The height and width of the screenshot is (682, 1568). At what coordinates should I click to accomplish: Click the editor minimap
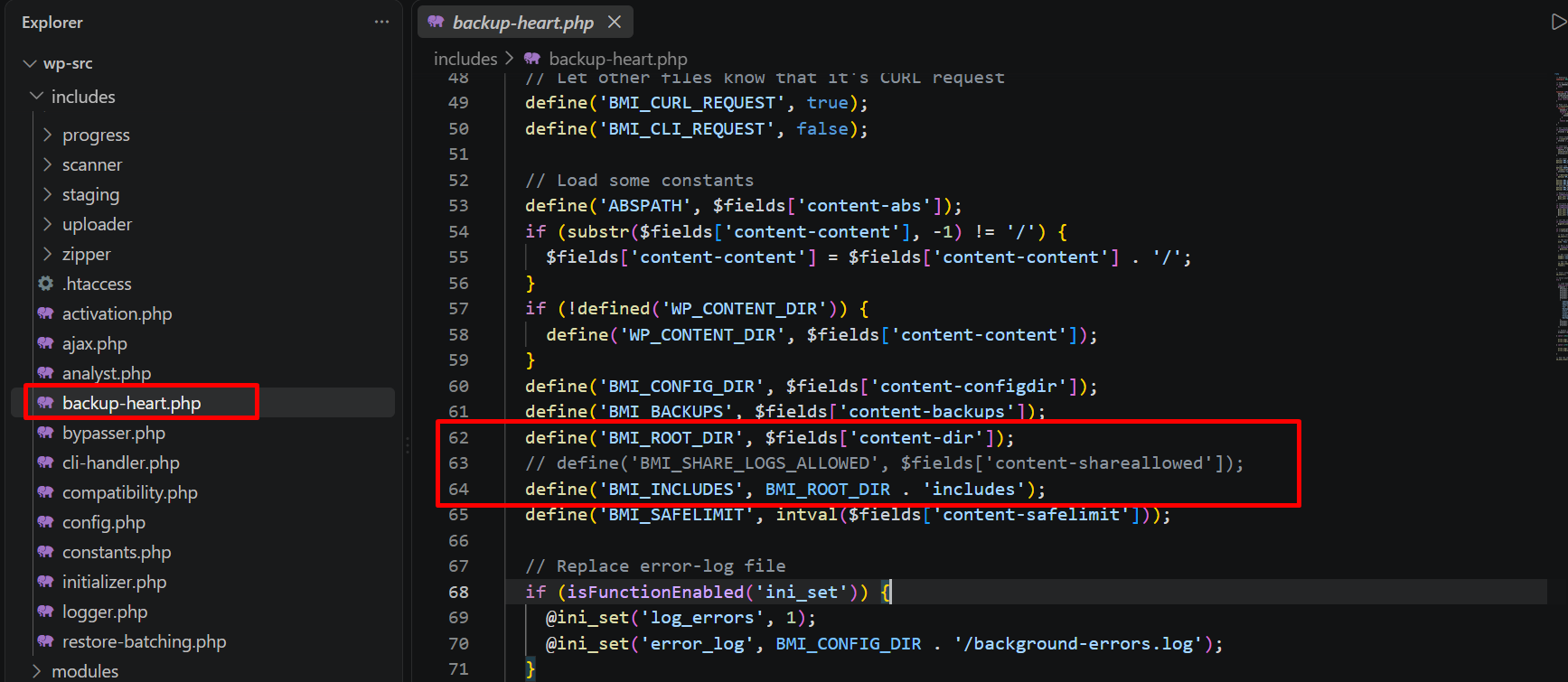coord(1561,217)
